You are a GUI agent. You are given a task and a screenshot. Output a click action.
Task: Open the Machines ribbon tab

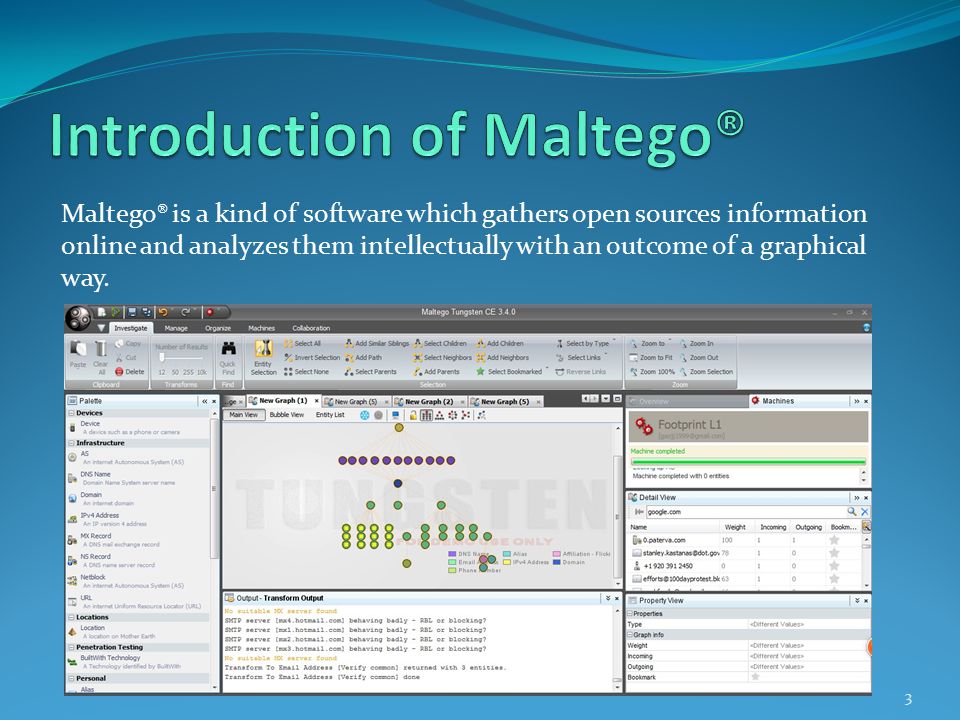point(261,328)
